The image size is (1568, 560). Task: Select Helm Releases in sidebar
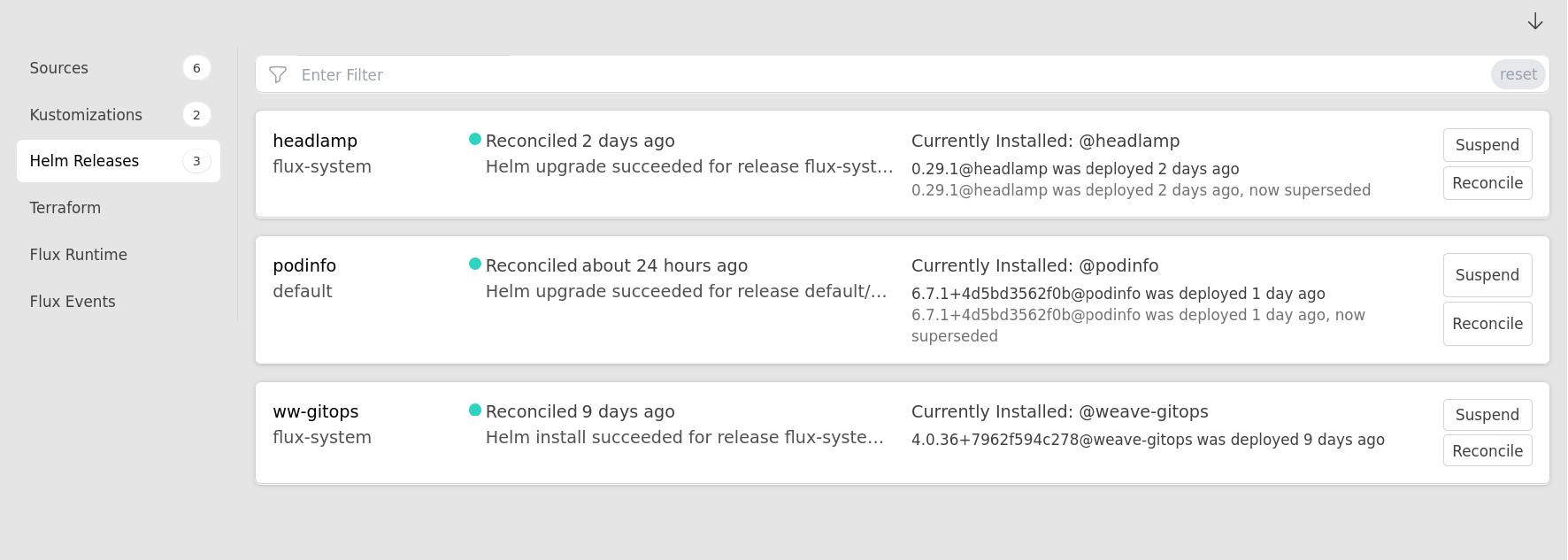(x=85, y=161)
